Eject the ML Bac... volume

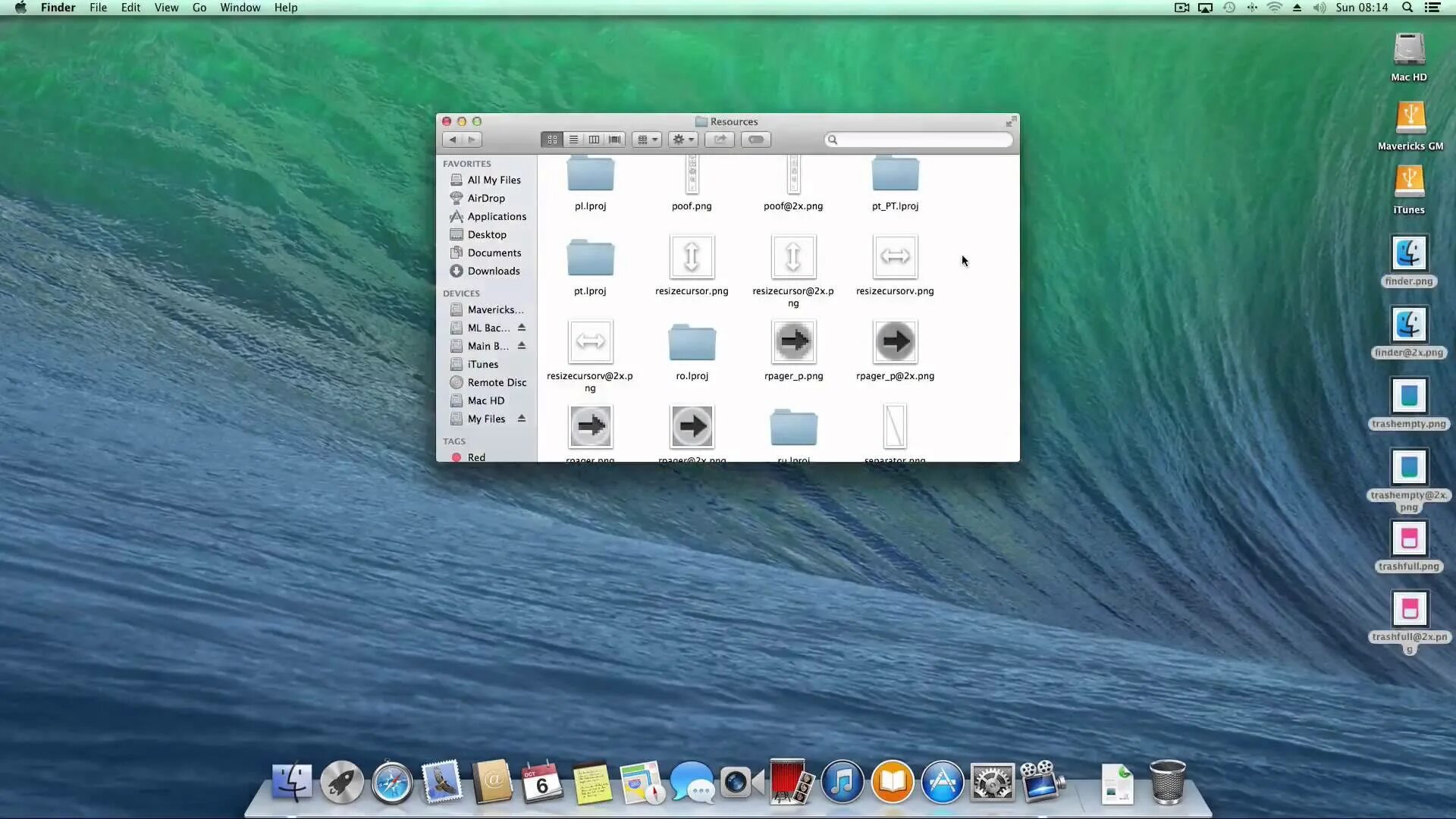click(522, 328)
